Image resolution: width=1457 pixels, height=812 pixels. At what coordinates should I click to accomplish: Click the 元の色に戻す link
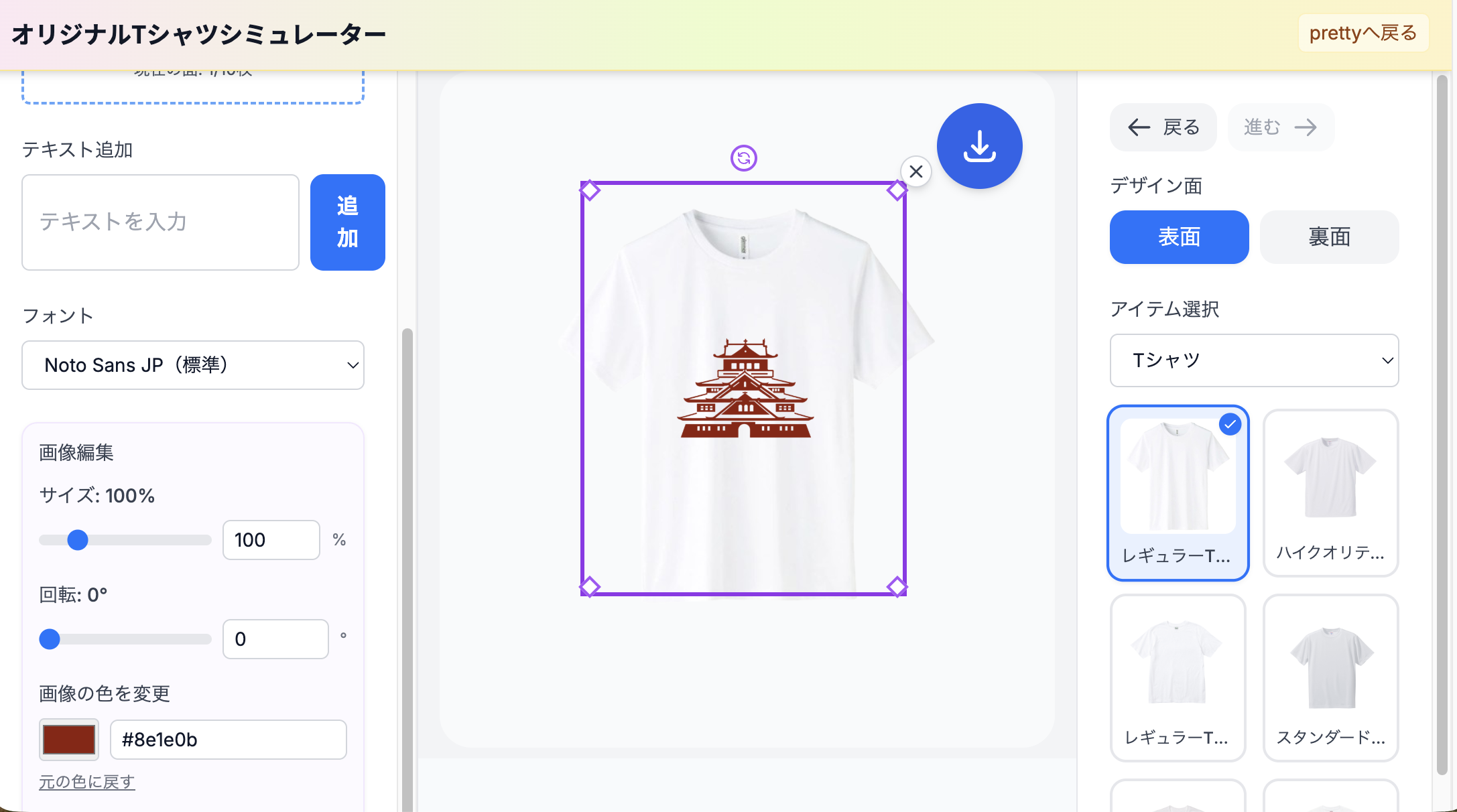tap(86, 781)
